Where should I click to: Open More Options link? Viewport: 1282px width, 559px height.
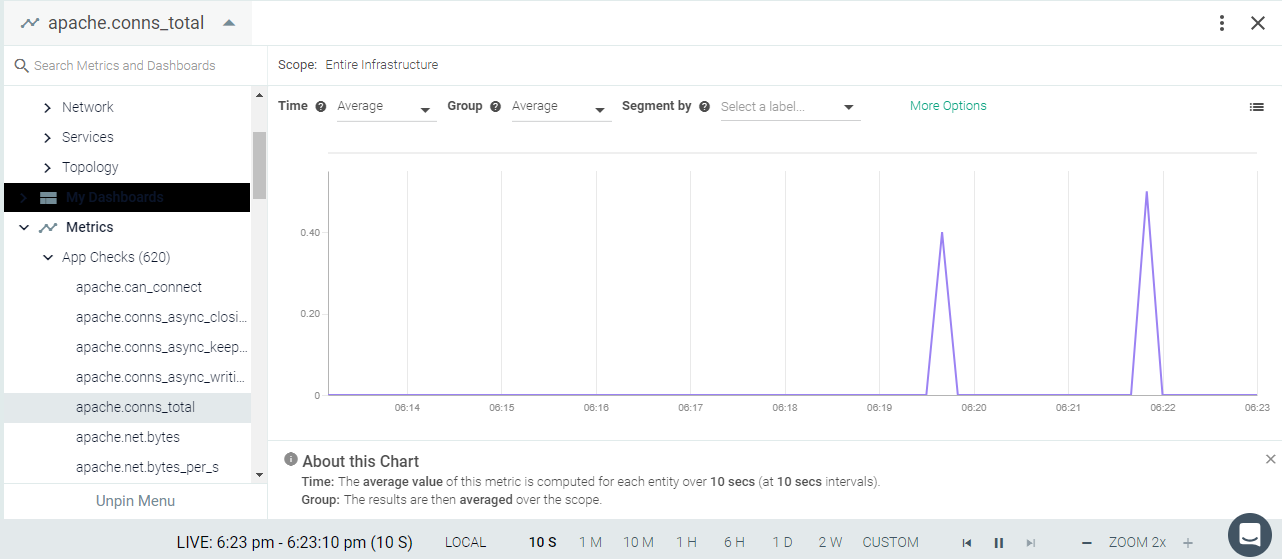pyautogui.click(x=948, y=106)
